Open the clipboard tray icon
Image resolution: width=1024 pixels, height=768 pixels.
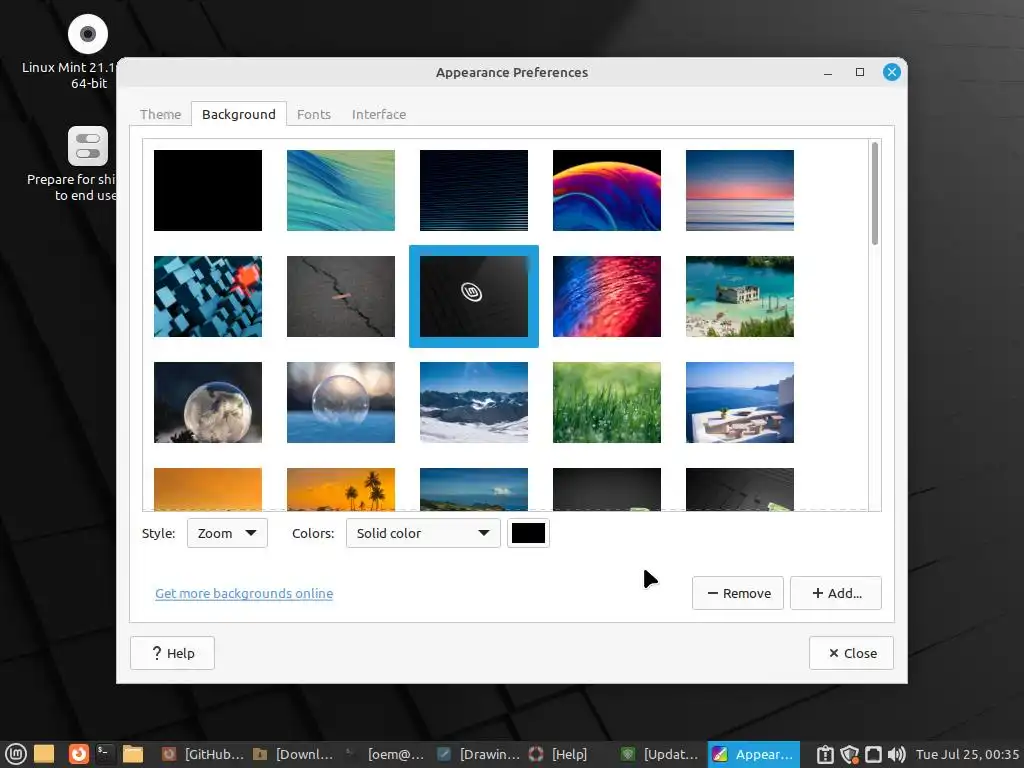825,754
